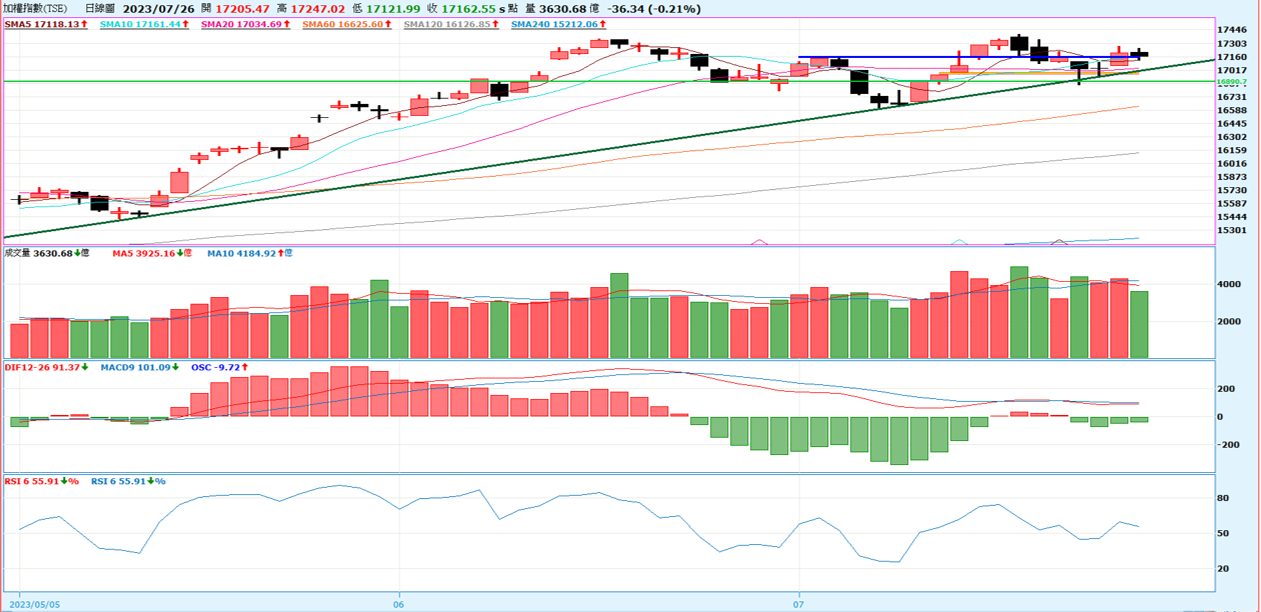Screen dimensions: 1261x612
Task: Select the SMA5 17118.13 legend entry
Action: [x=44, y=23]
